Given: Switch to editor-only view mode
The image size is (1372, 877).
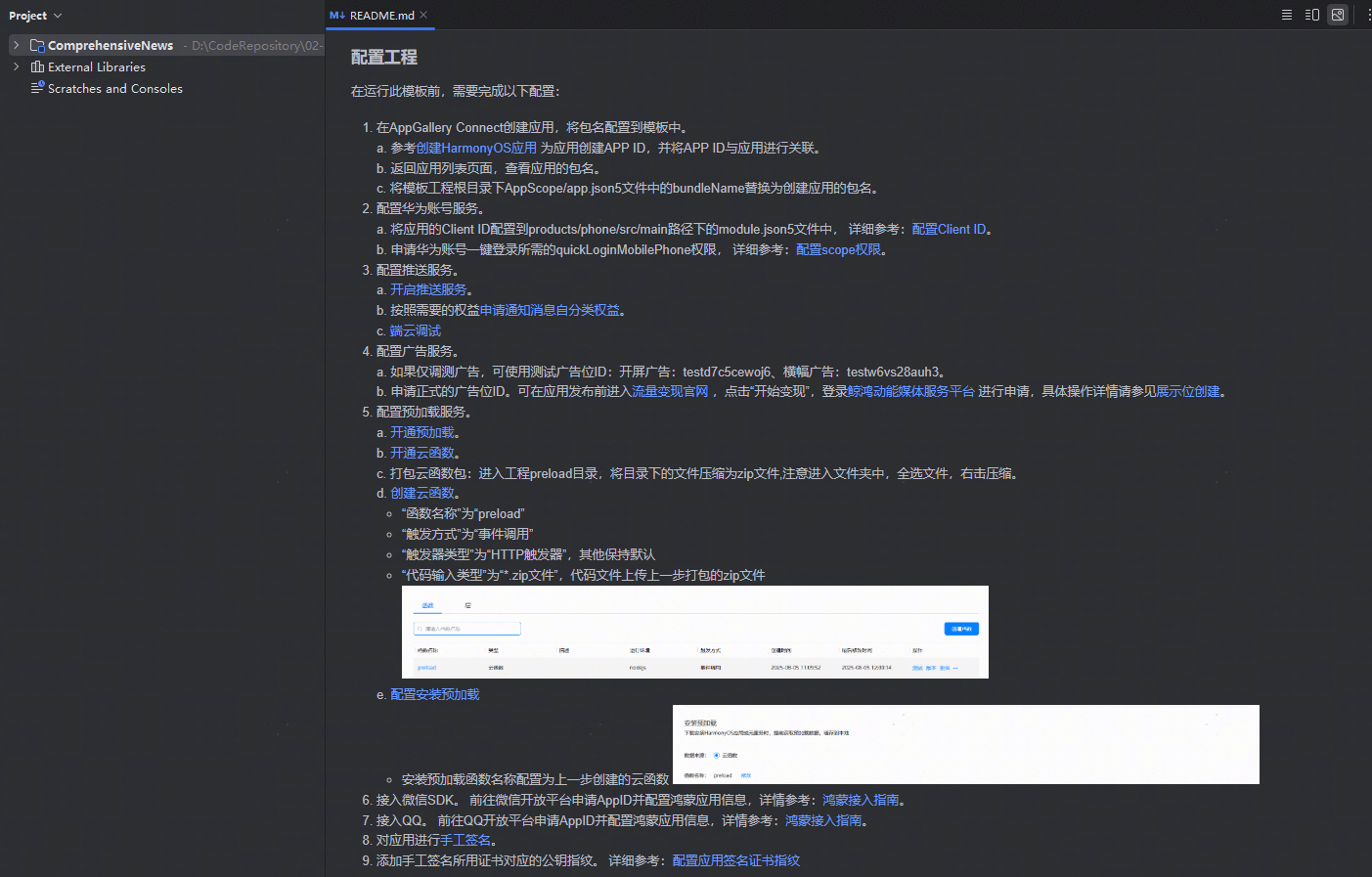Looking at the screenshot, I should coord(1287,15).
